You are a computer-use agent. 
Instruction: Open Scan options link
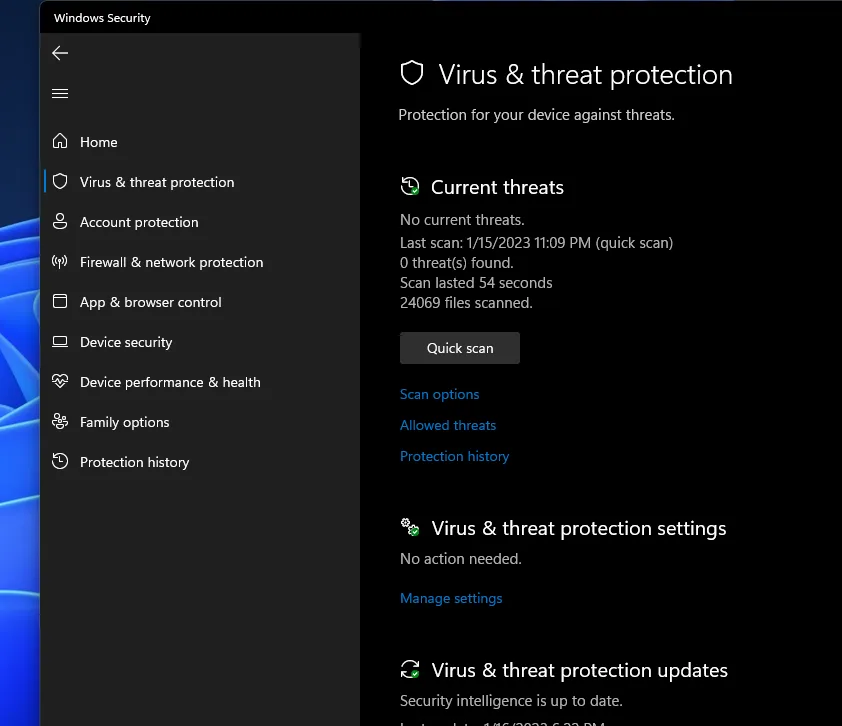click(x=439, y=394)
